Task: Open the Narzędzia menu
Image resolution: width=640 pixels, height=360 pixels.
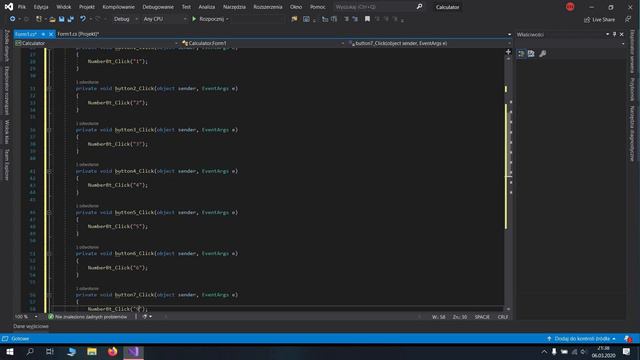Action: pos(234,7)
